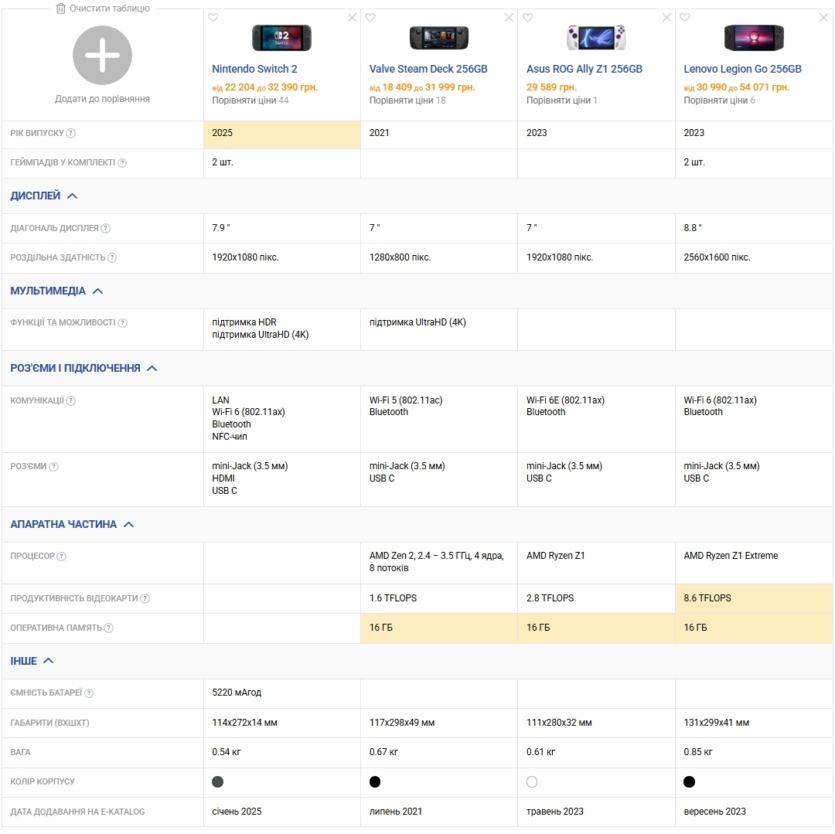This screenshot has height=834, width=835.
Task: Open help icon for ГЕЙМПАДІВ У КОМПЛЕКТІ
Action: coord(122,162)
